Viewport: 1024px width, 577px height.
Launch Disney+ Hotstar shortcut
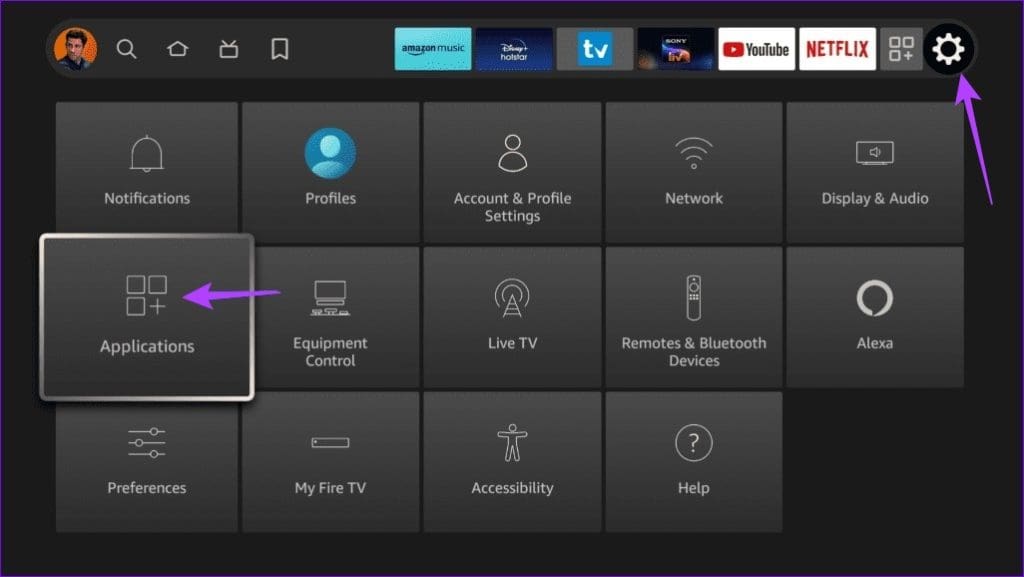pos(514,48)
